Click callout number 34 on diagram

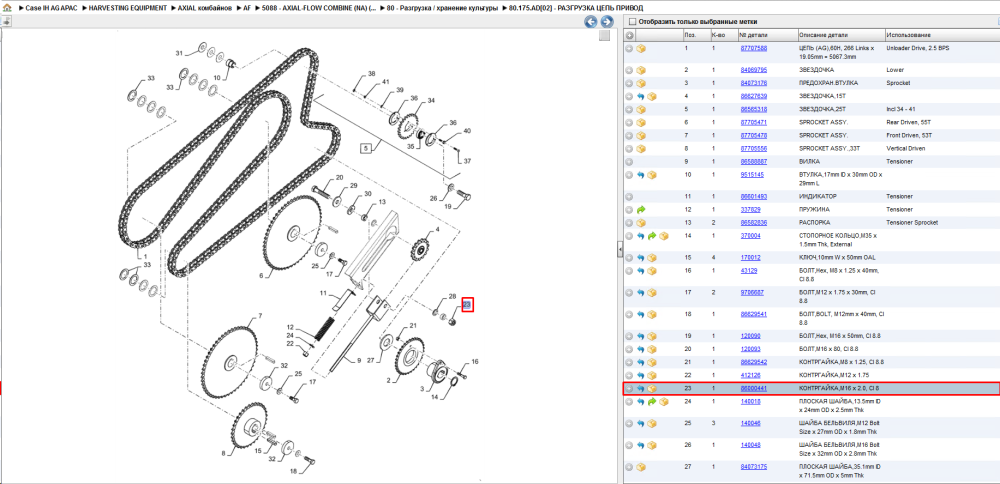point(431,101)
